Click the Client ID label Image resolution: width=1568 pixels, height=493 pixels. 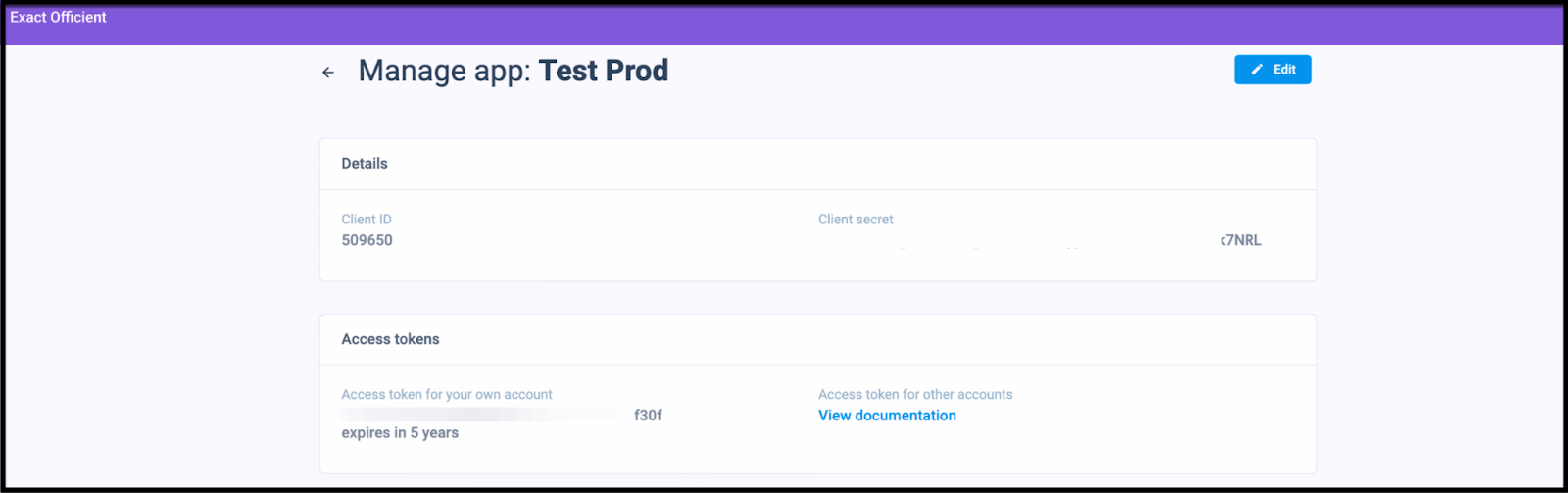pyautogui.click(x=367, y=220)
